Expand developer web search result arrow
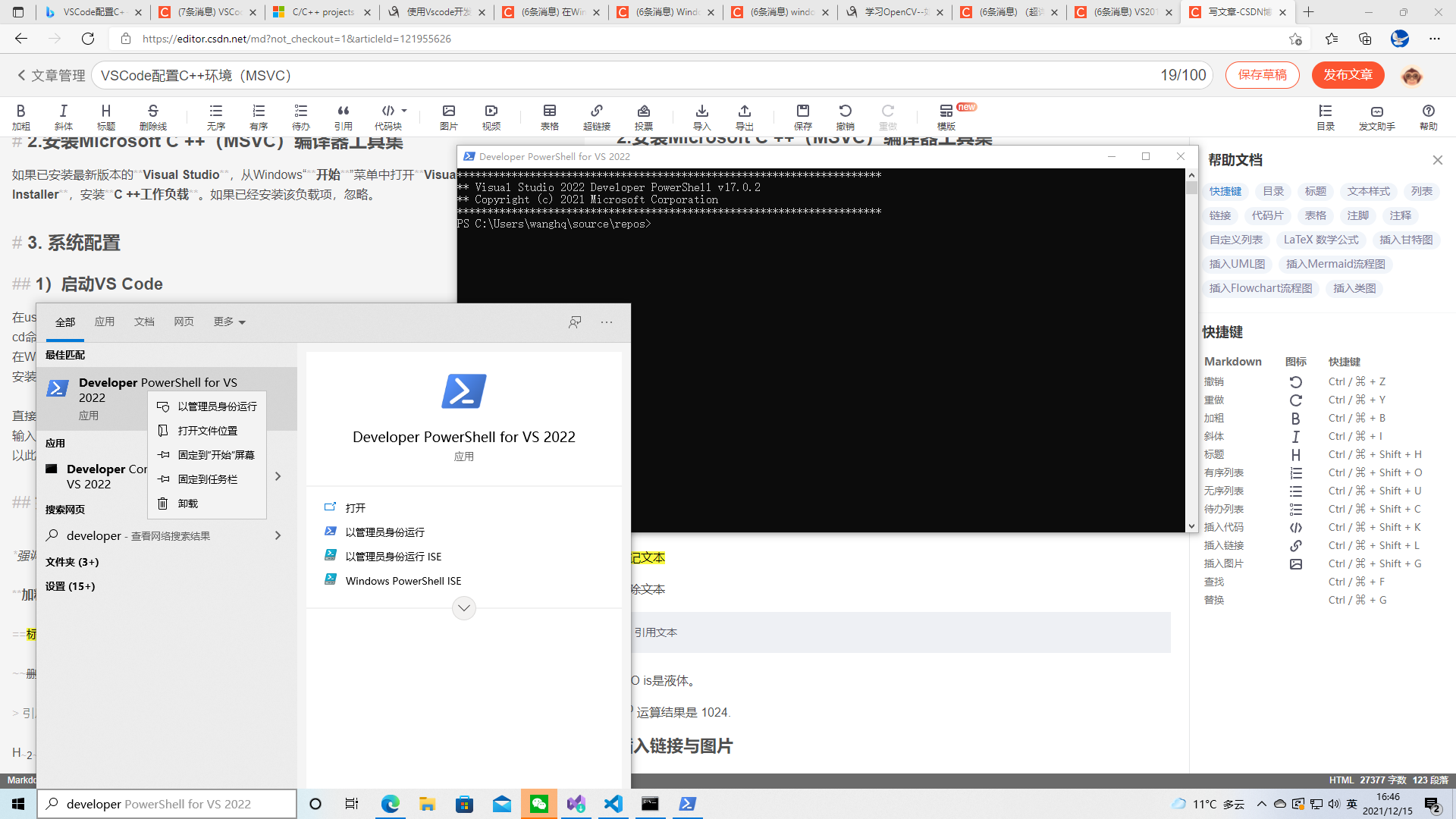Viewport: 1456px width, 819px height. tap(278, 535)
